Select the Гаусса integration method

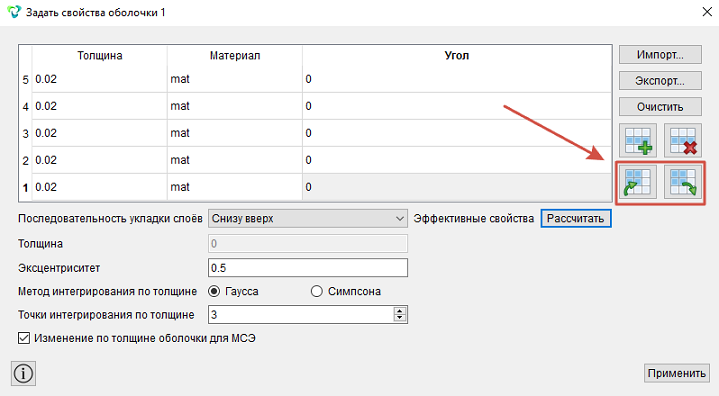click(x=214, y=291)
